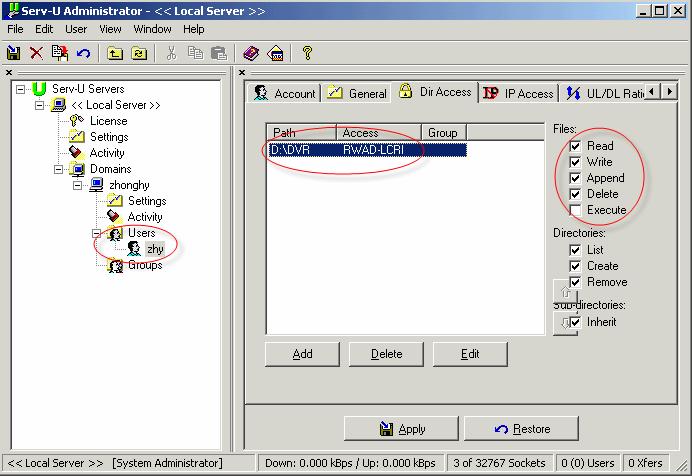
Task: Open the purple help book icon
Action: coord(251,53)
